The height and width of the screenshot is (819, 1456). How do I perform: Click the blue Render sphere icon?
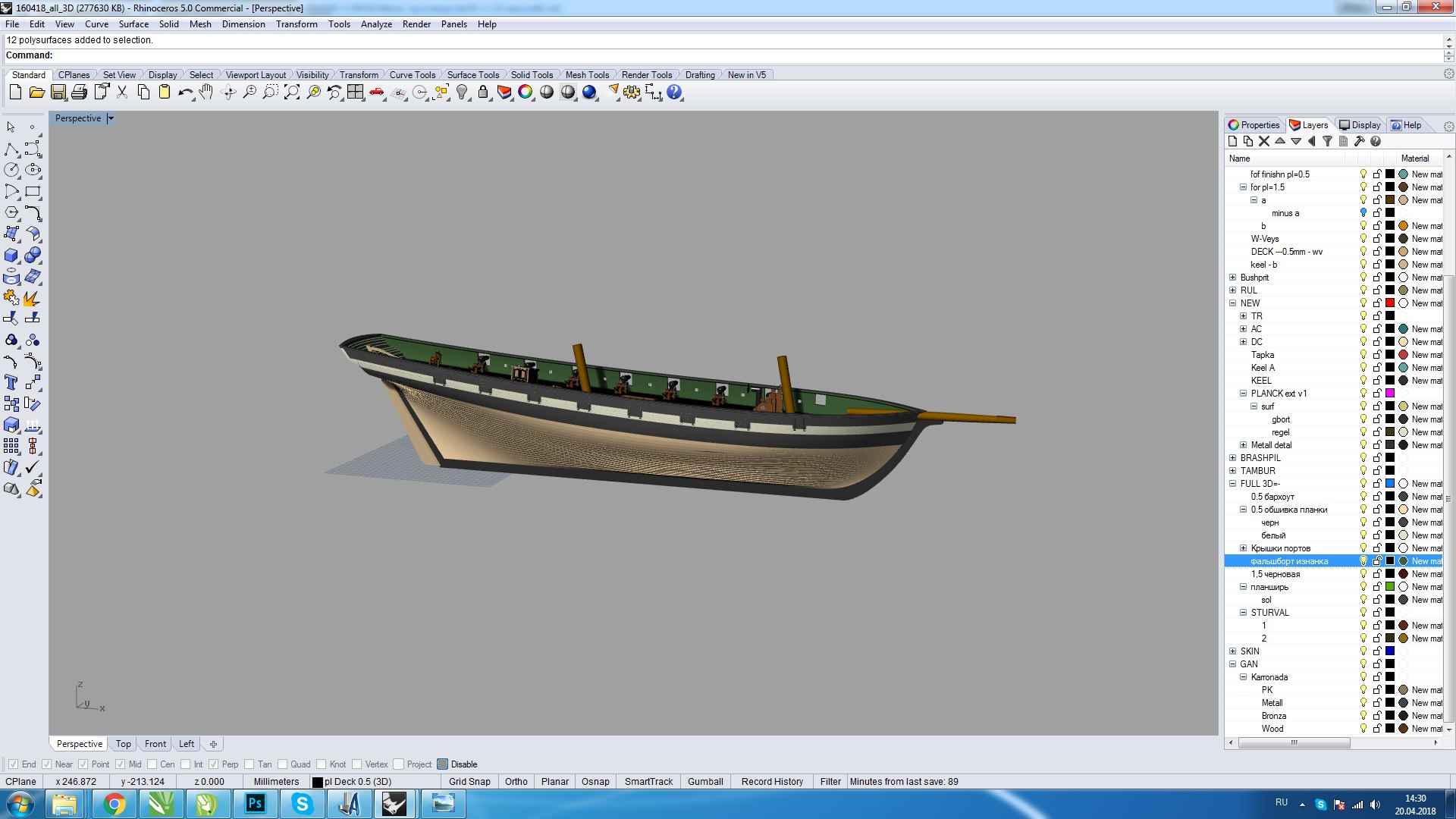click(589, 93)
